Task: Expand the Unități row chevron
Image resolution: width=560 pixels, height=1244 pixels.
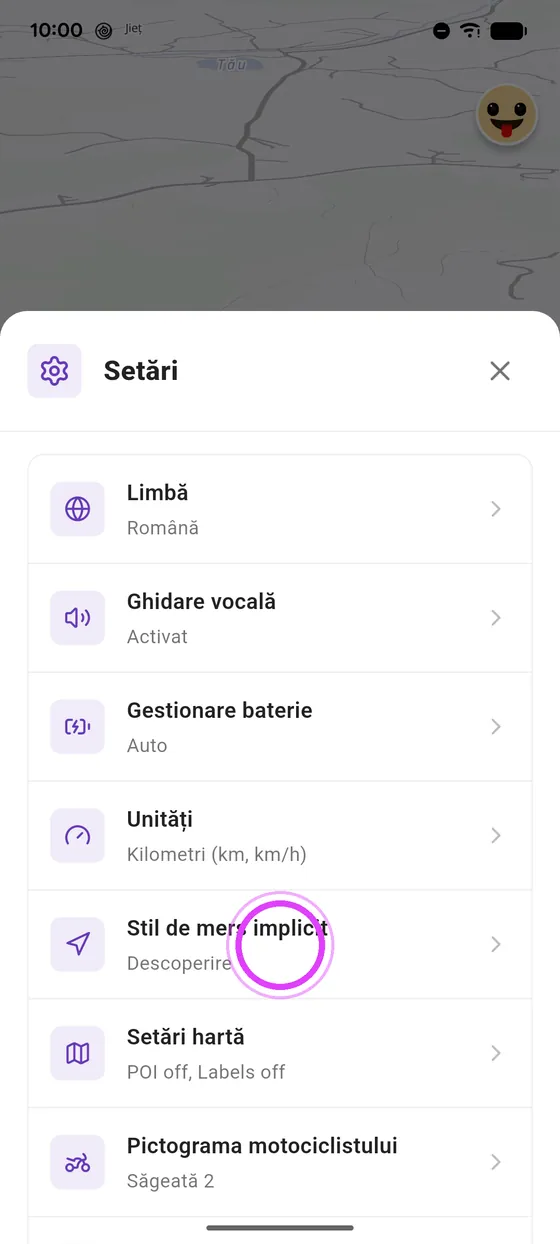Action: [x=496, y=836]
